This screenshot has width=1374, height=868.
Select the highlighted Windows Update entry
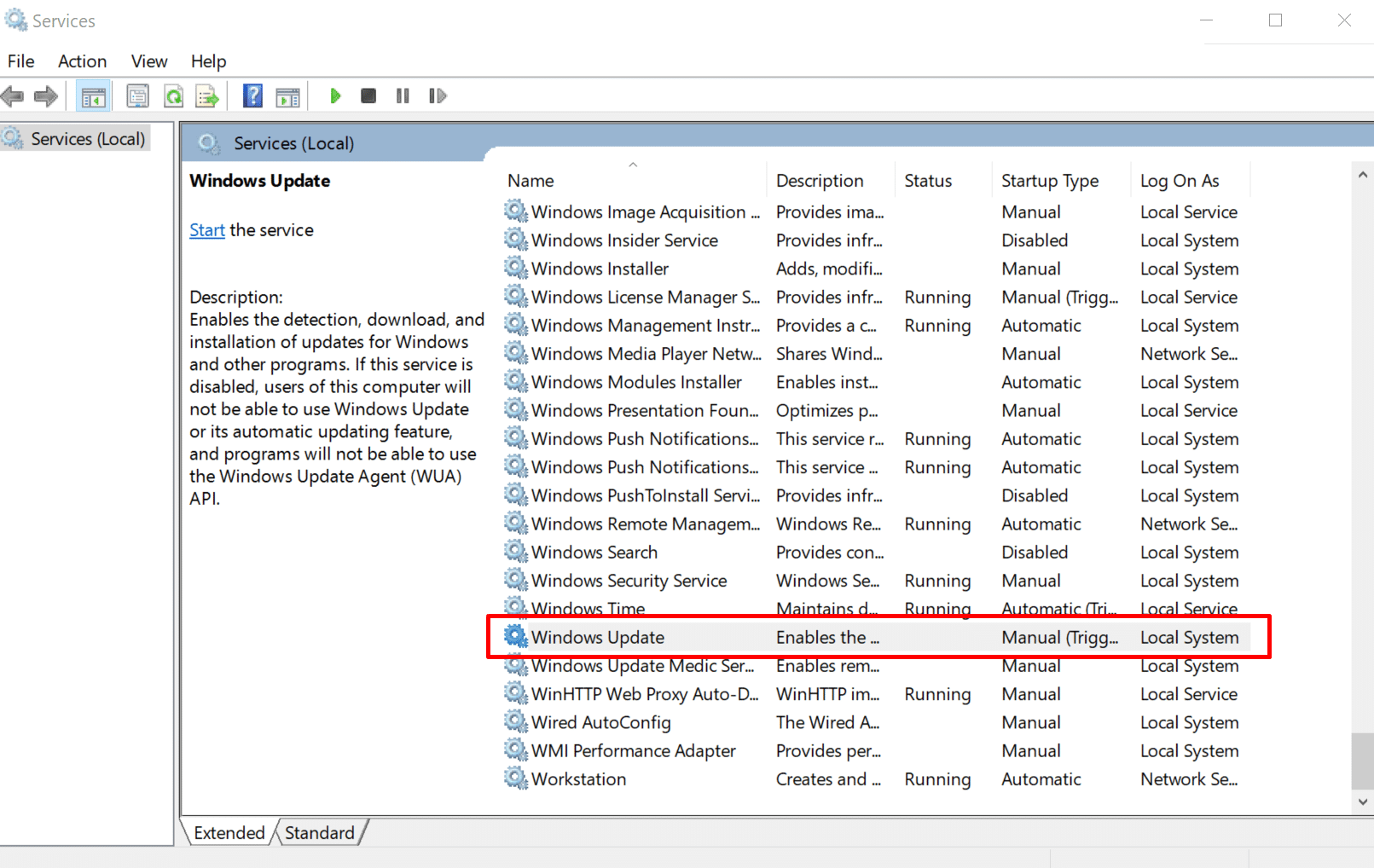(598, 637)
